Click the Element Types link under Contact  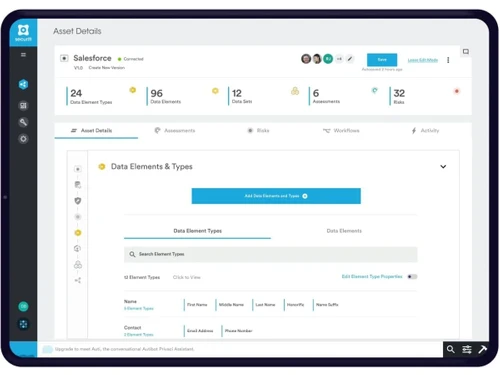coord(139,334)
